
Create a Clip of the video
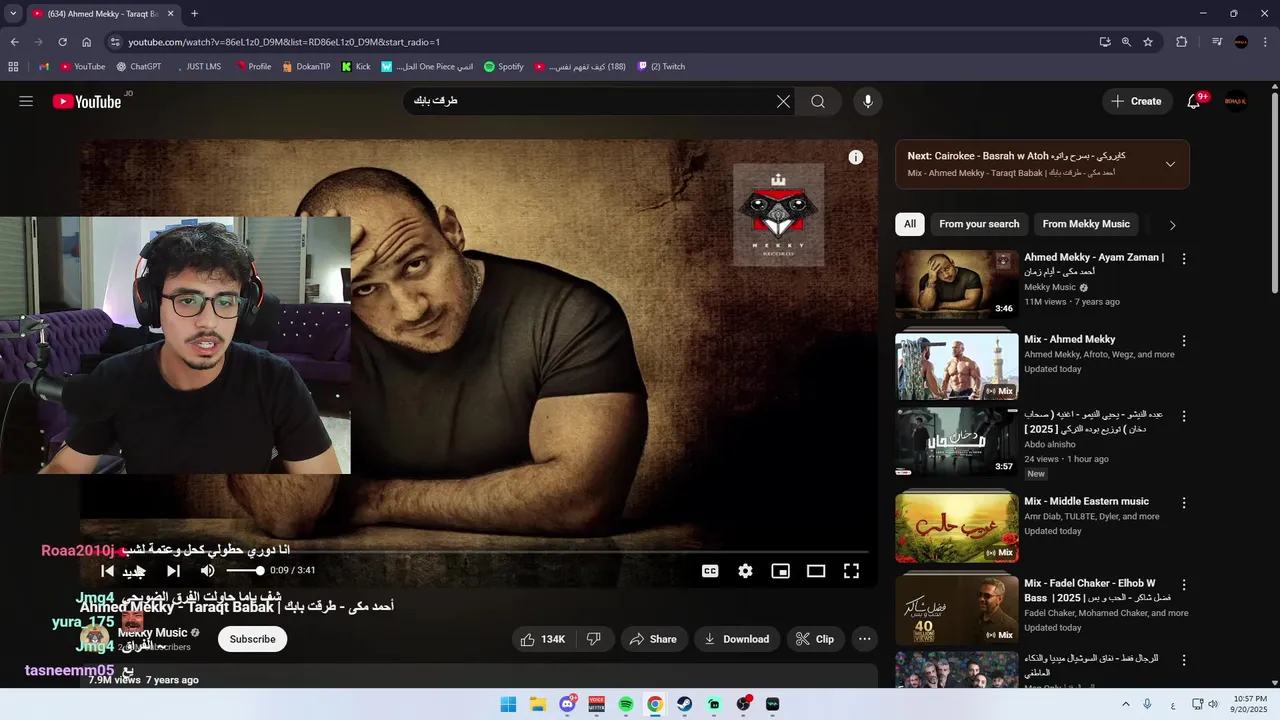(814, 639)
